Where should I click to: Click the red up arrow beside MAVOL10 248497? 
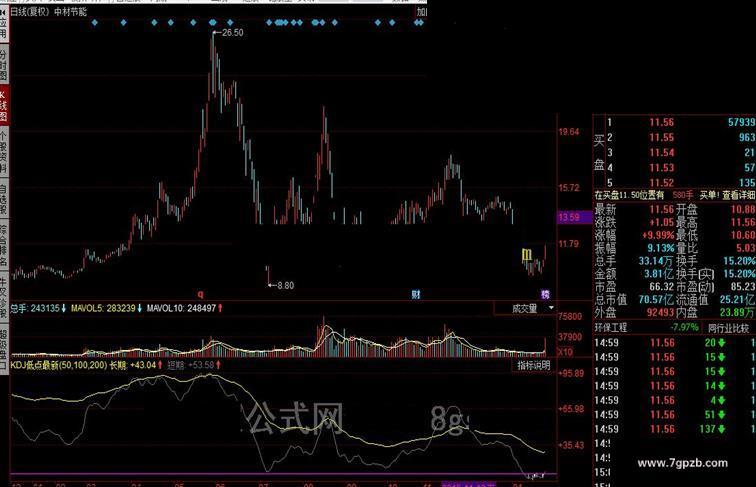coord(220,308)
